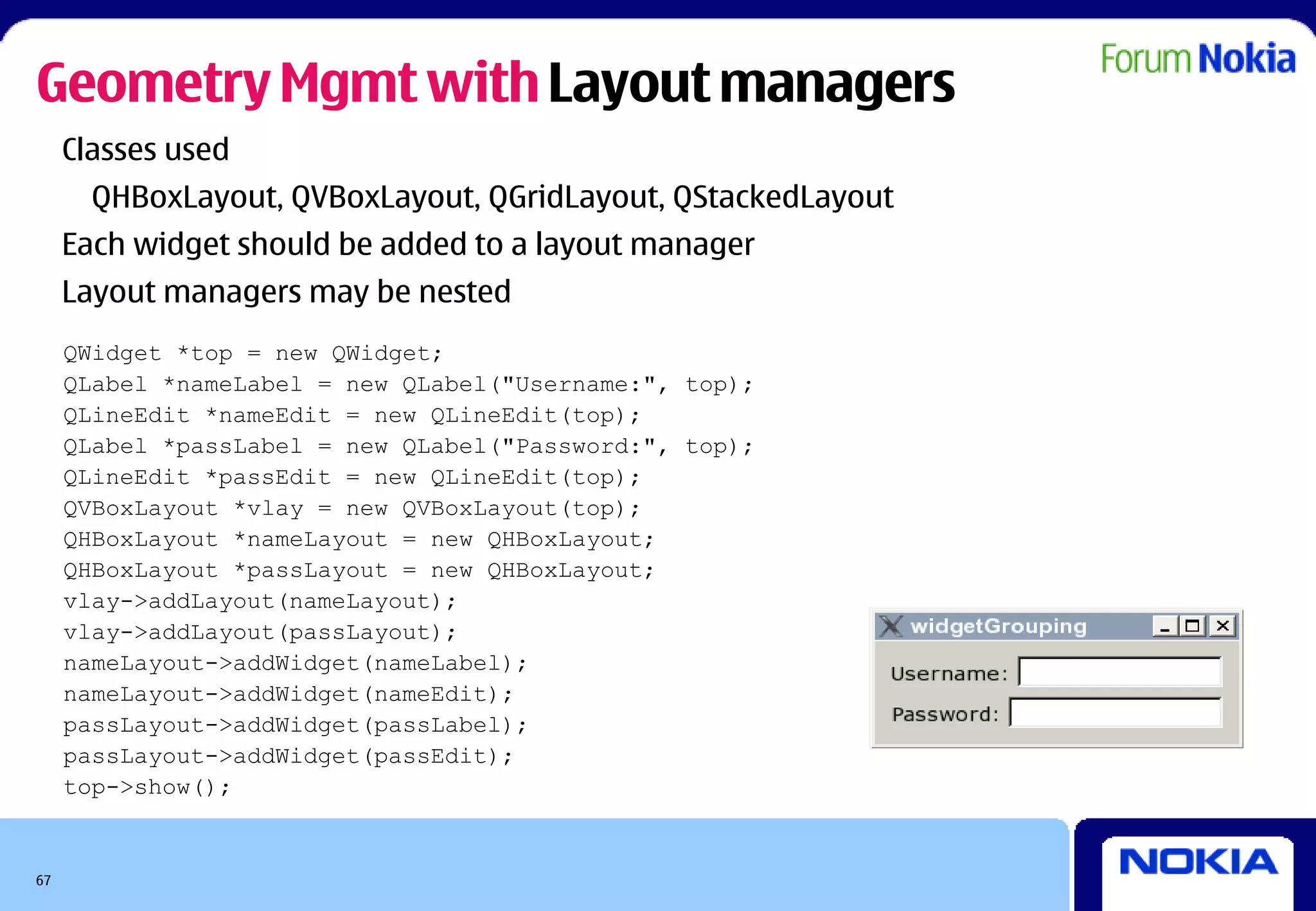Click the "Classes used" text
The image size is (1316, 911).
(x=145, y=150)
